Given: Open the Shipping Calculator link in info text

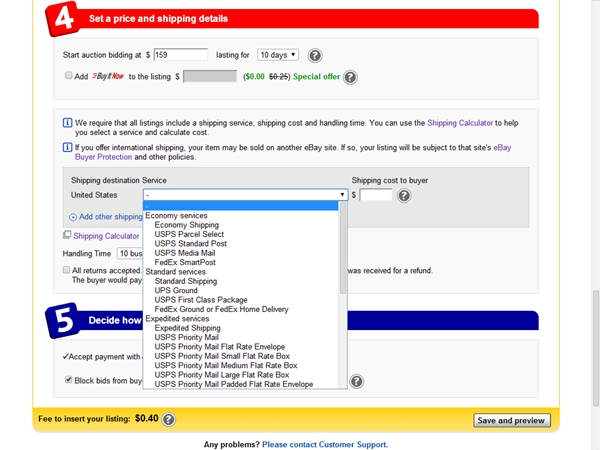Looking at the screenshot, I should [x=460, y=123].
